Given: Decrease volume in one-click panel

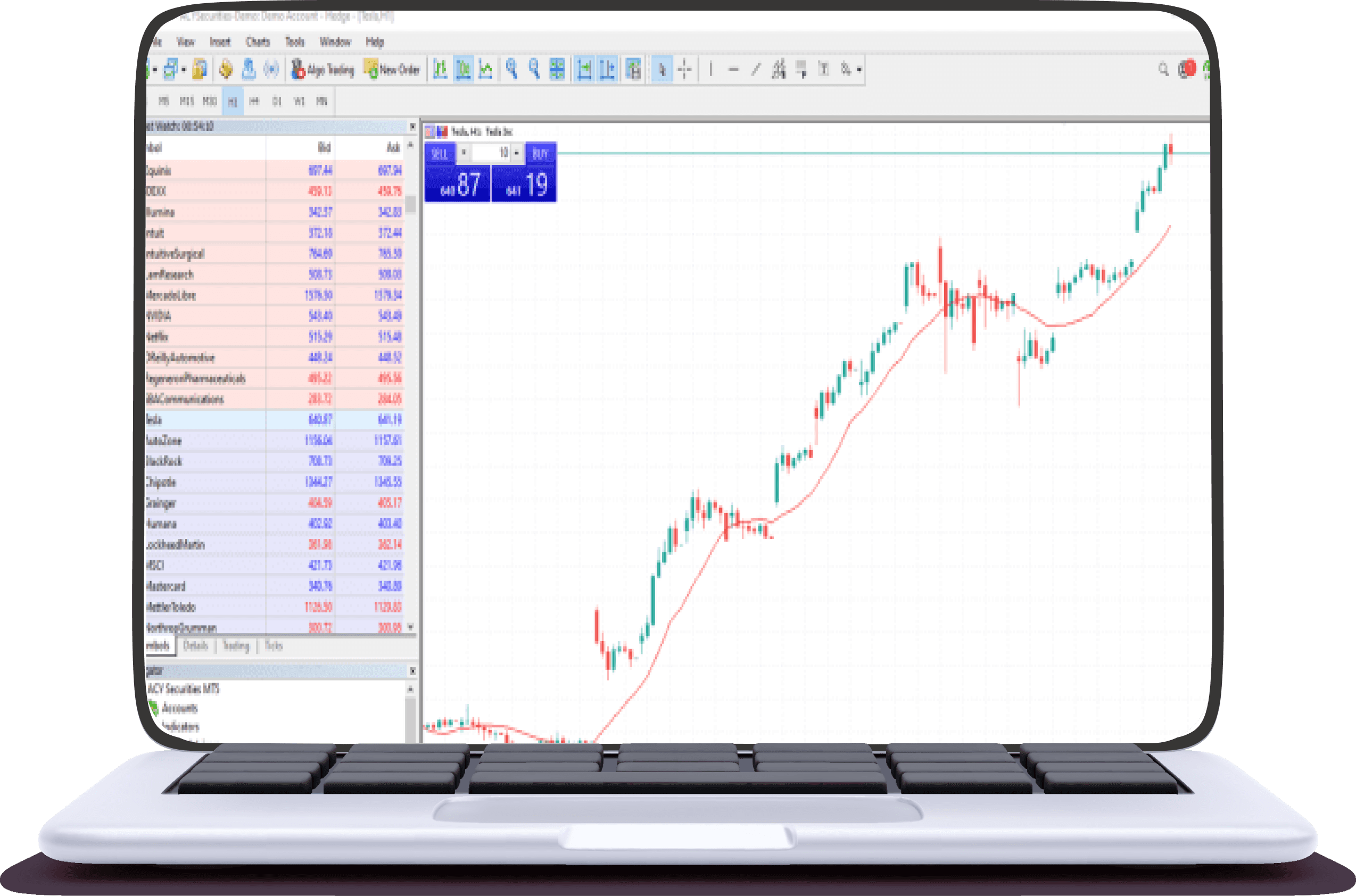Looking at the screenshot, I should [x=464, y=153].
